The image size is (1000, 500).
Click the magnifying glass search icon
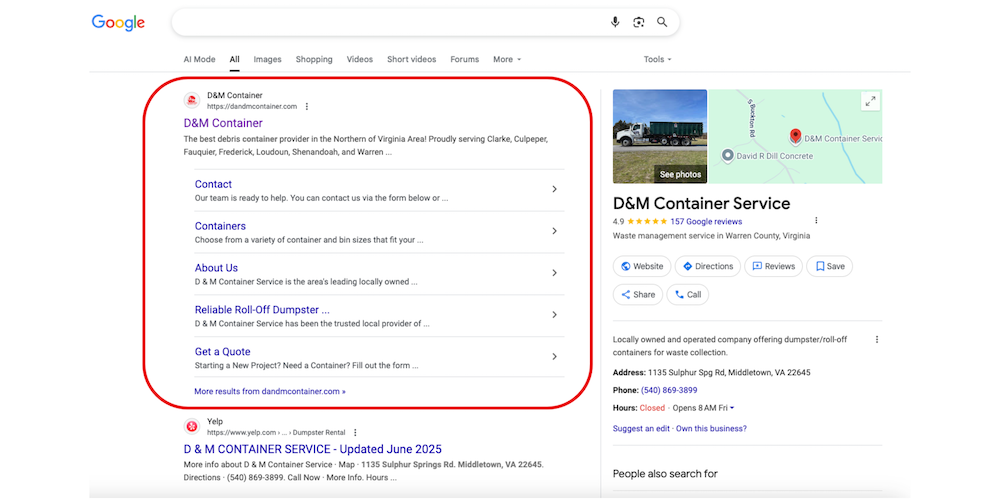[662, 22]
